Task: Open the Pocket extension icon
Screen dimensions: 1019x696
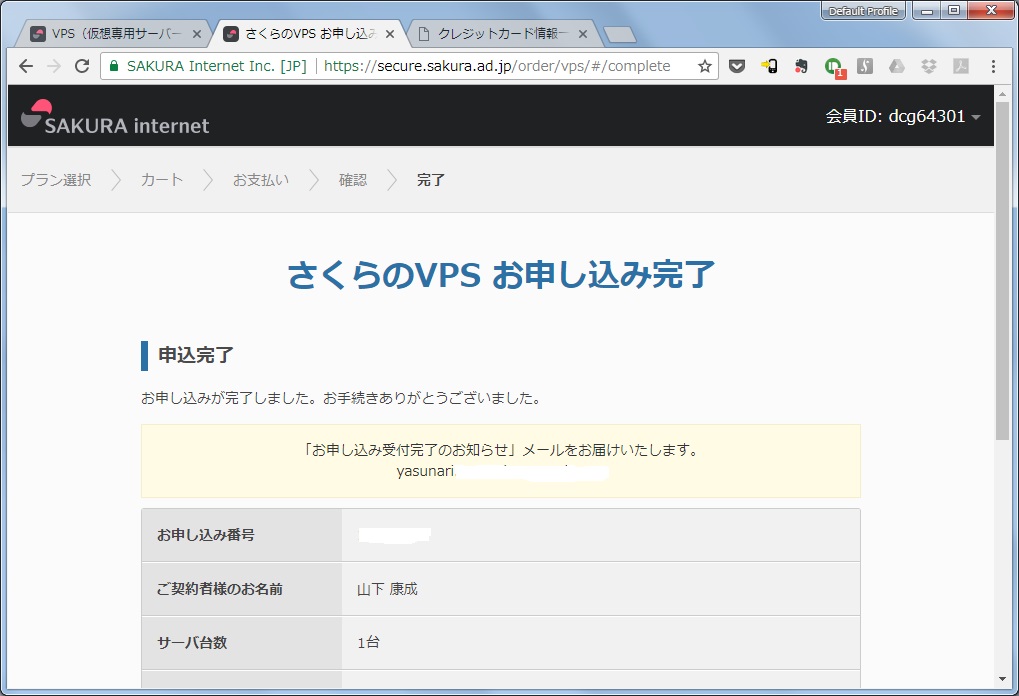Action: (x=736, y=66)
